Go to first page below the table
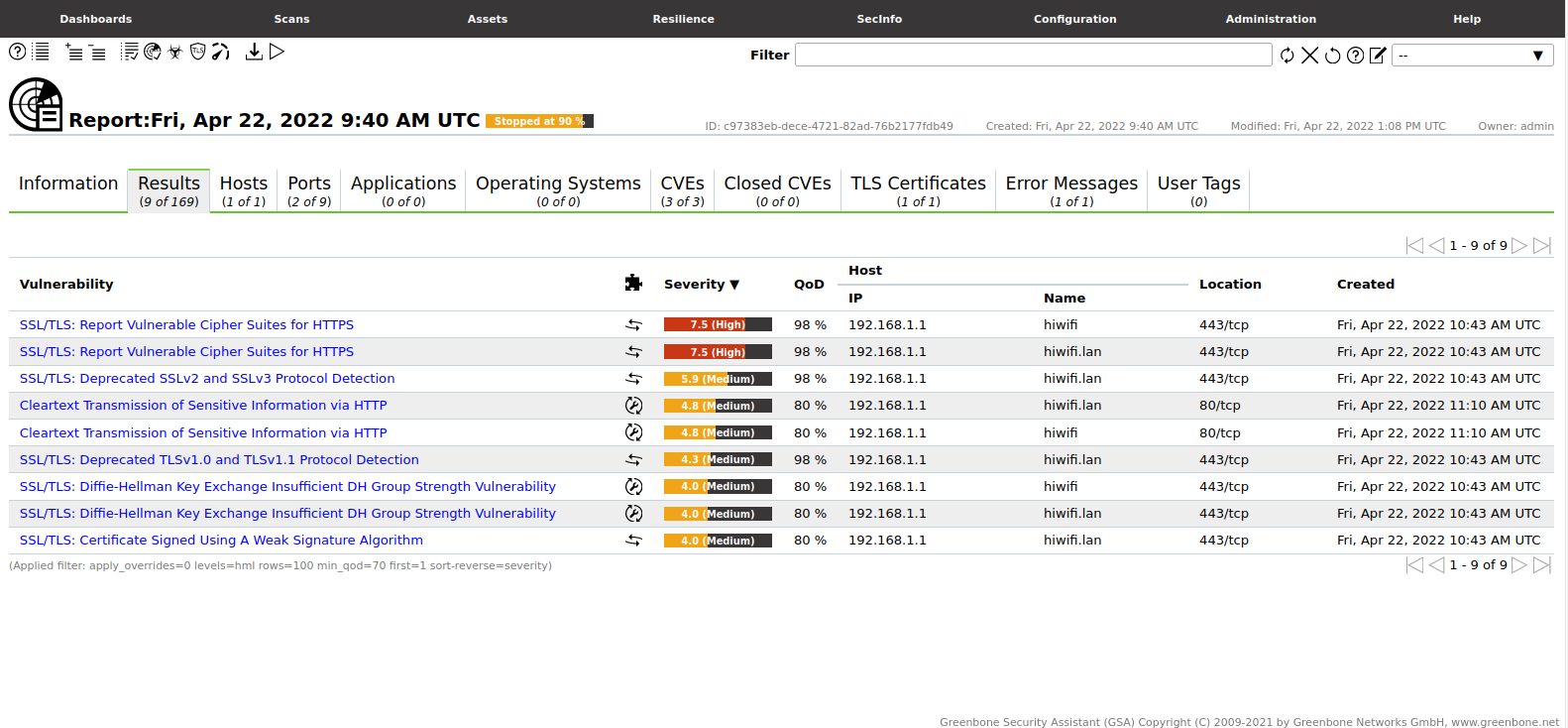The height and width of the screenshot is (728, 1568). coord(1414,565)
